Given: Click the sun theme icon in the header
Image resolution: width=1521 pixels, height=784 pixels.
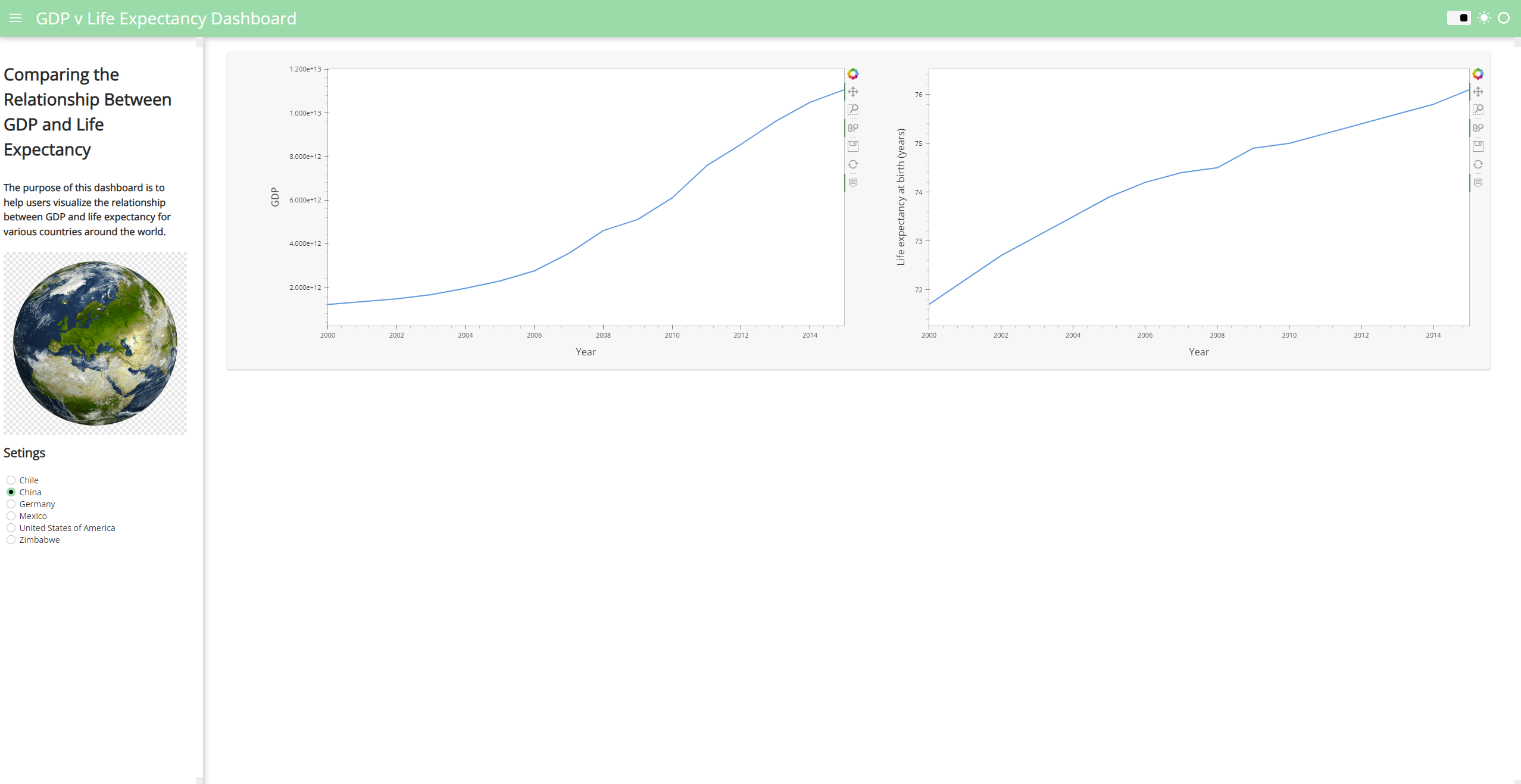Looking at the screenshot, I should (x=1483, y=18).
